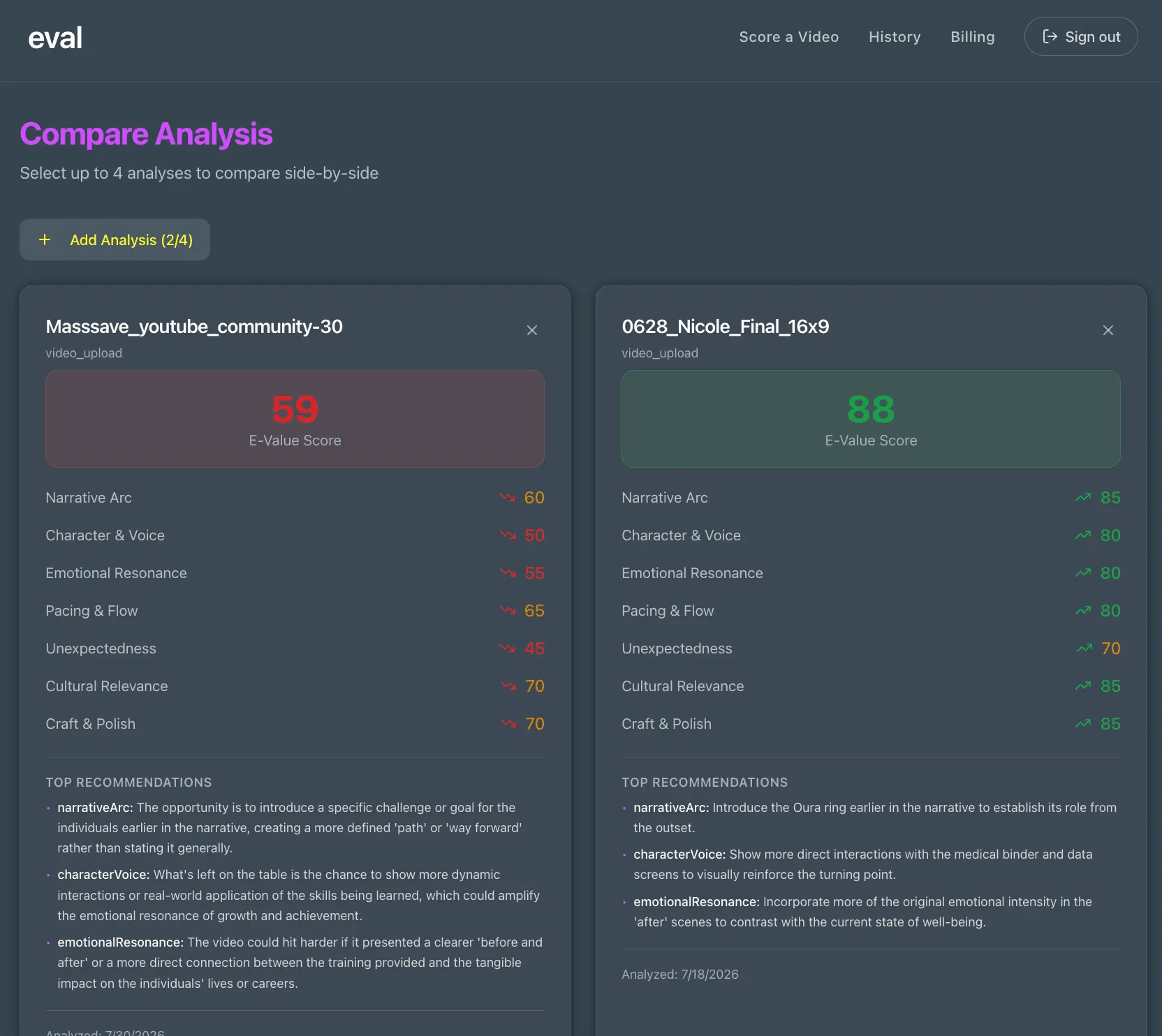Click video_upload label under Masssave title
Viewport: 1162px width, 1036px height.
84,353
